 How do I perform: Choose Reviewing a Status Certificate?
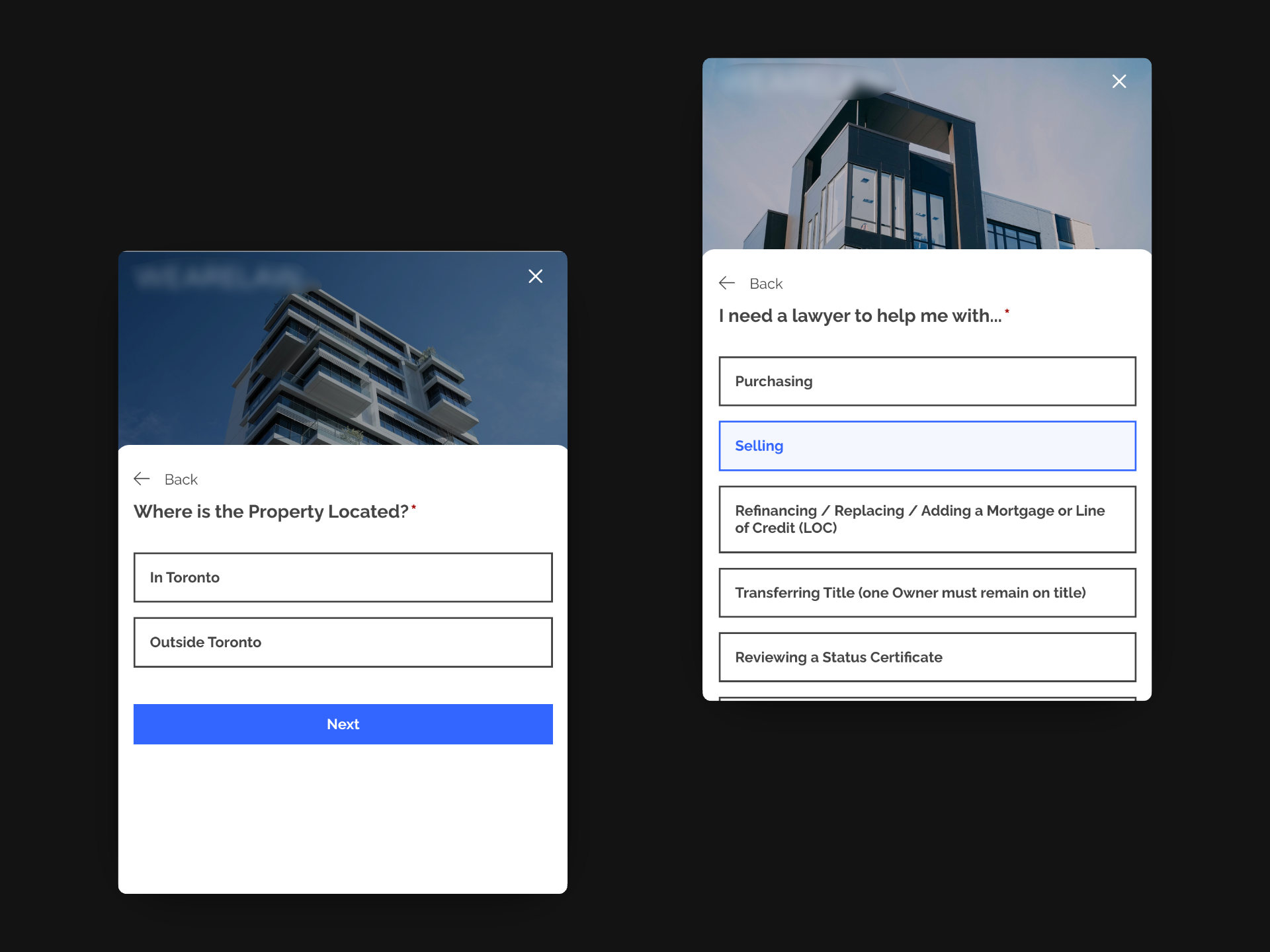click(926, 657)
